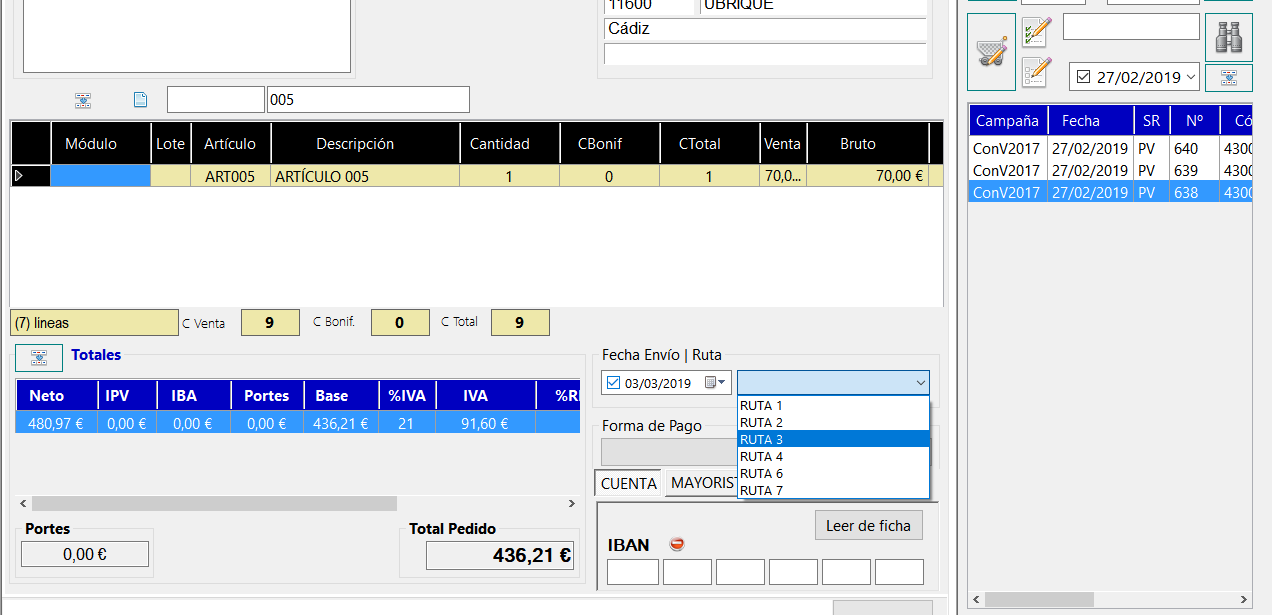Click the first IBAN input box
The height and width of the screenshot is (615, 1272).
633,572
